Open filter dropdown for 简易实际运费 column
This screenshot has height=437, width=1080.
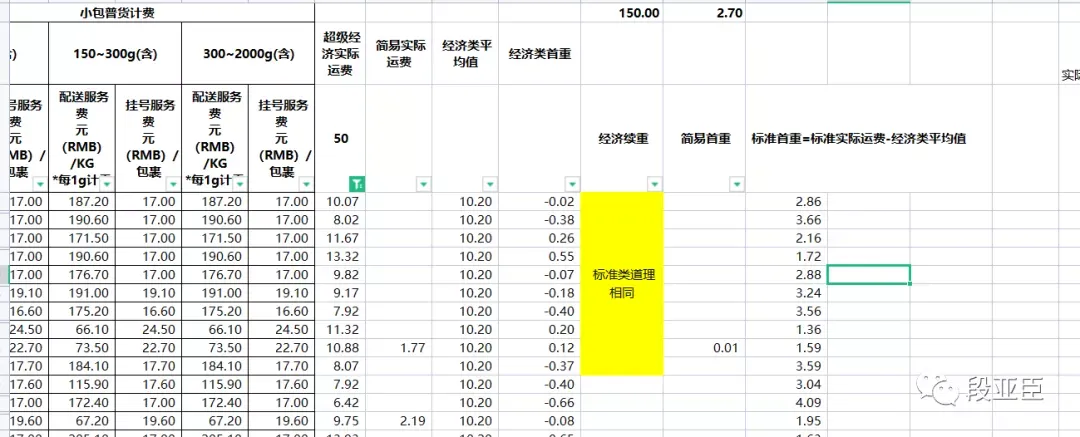424,184
